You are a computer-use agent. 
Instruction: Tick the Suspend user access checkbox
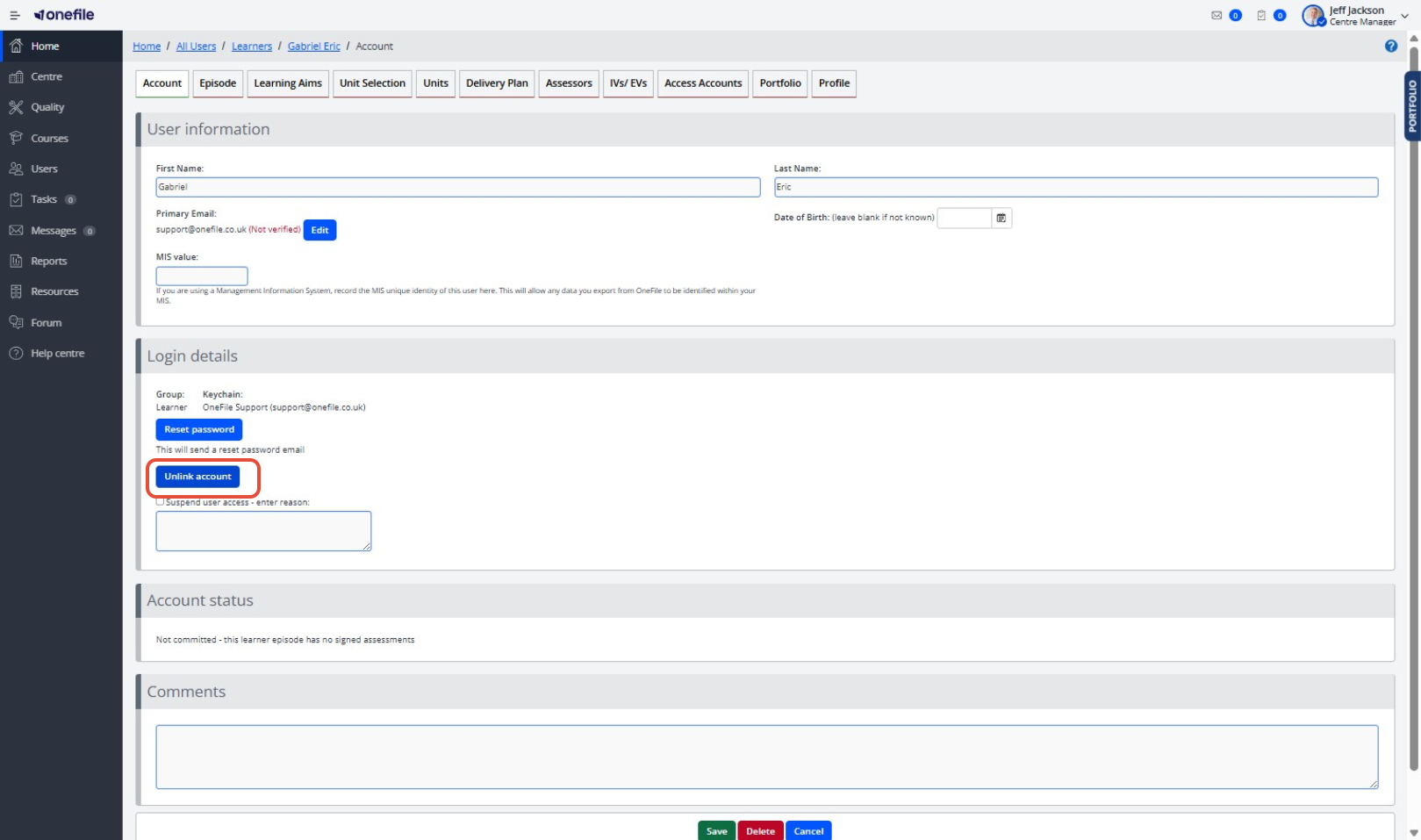click(161, 502)
